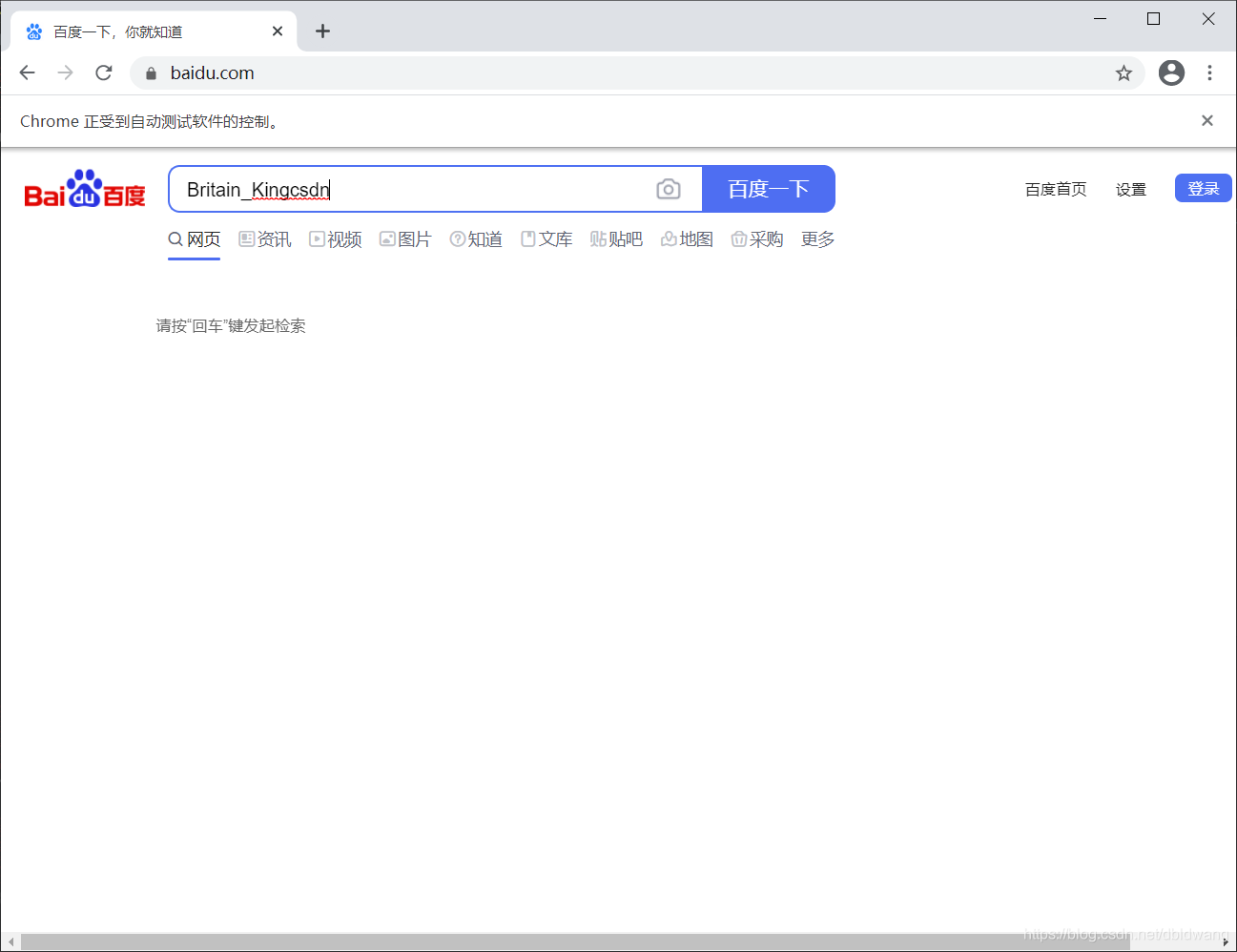The width and height of the screenshot is (1237, 952).
Task: Switch to the 视频 tab
Action: pos(336,239)
